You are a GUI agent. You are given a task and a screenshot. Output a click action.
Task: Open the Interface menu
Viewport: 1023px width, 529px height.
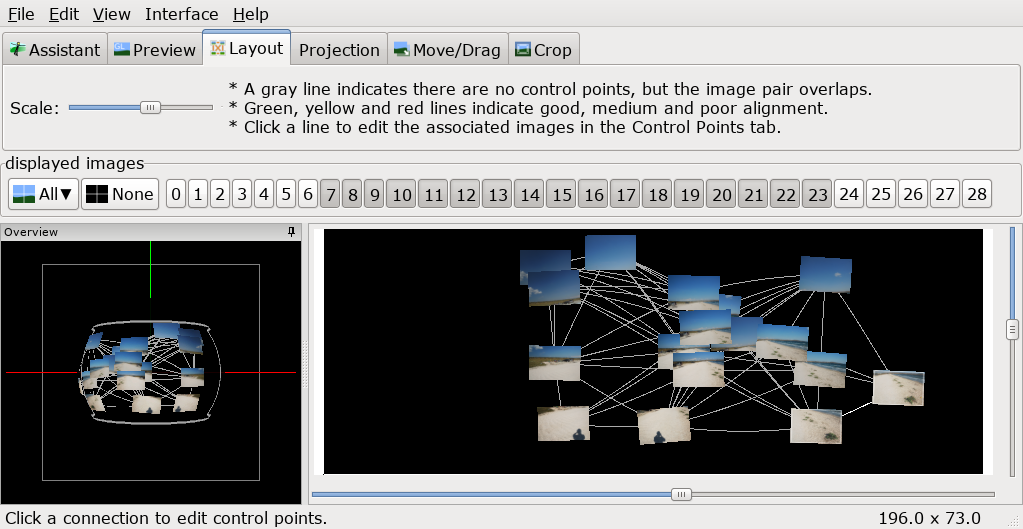[x=181, y=14]
